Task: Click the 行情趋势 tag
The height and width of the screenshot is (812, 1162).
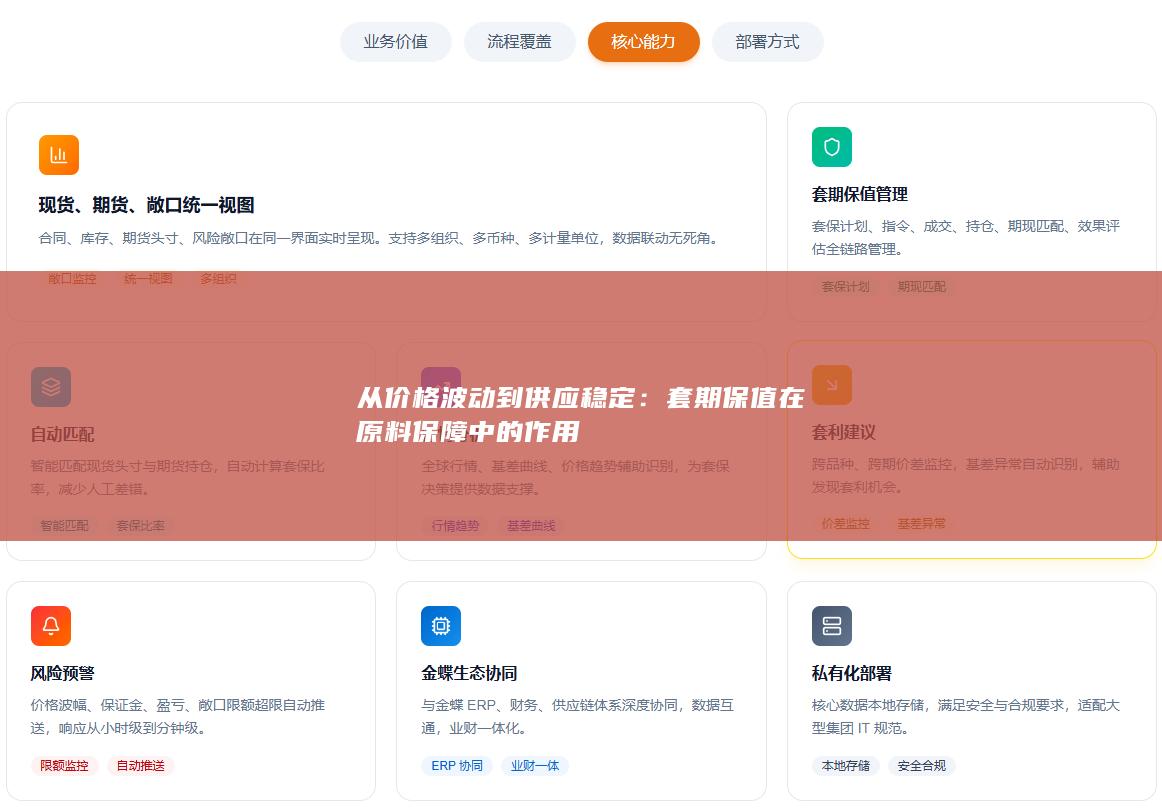Action: pyautogui.click(x=455, y=525)
